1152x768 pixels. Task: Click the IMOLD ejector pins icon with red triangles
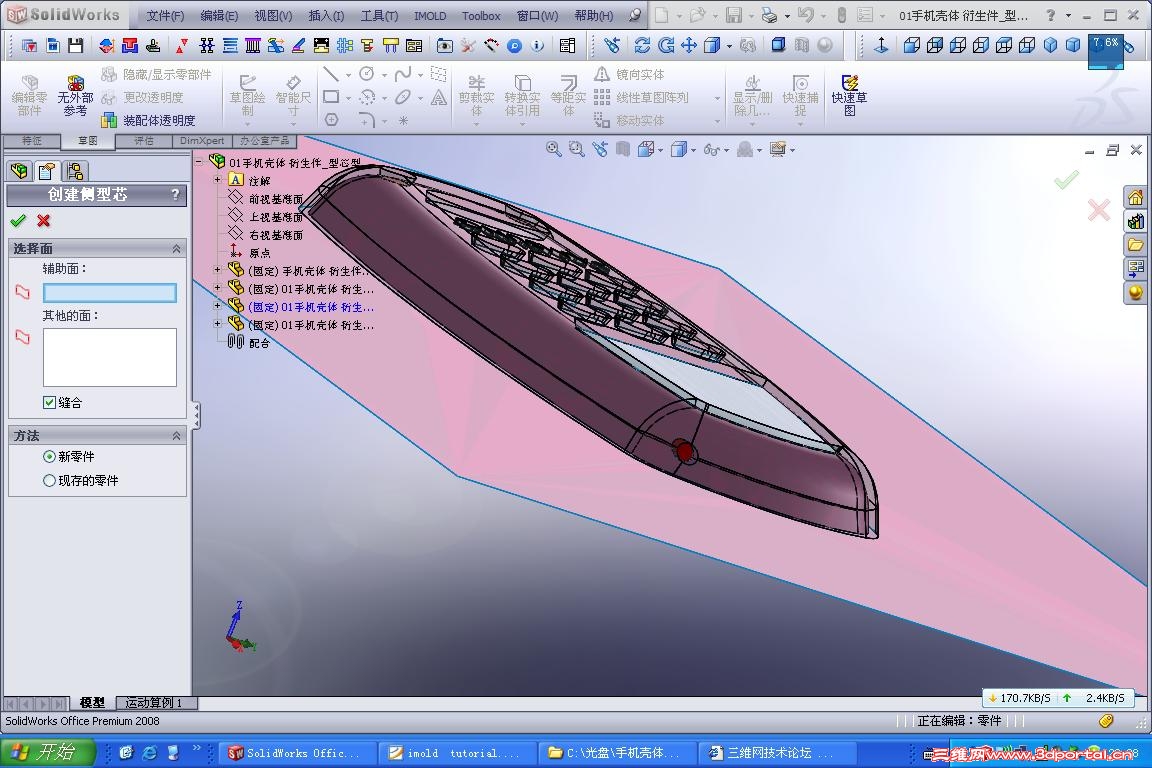point(181,46)
